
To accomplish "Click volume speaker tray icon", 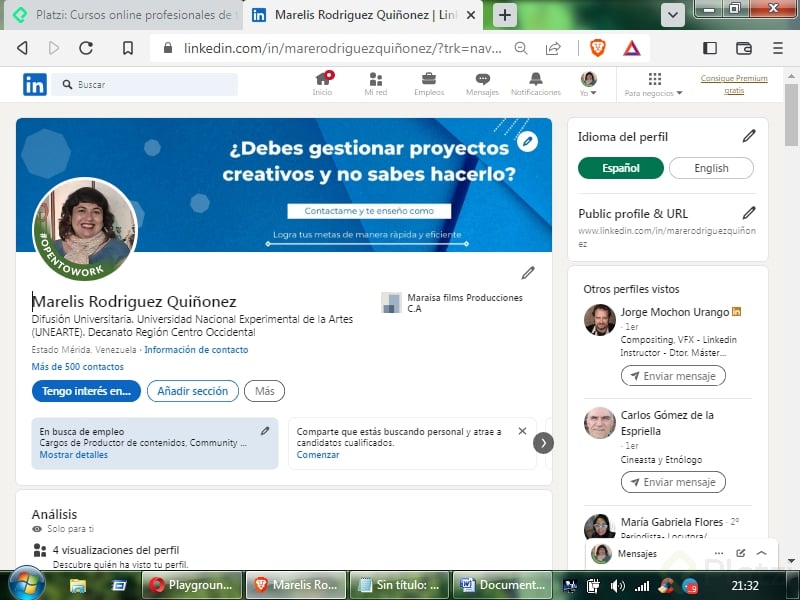I will 617,586.
